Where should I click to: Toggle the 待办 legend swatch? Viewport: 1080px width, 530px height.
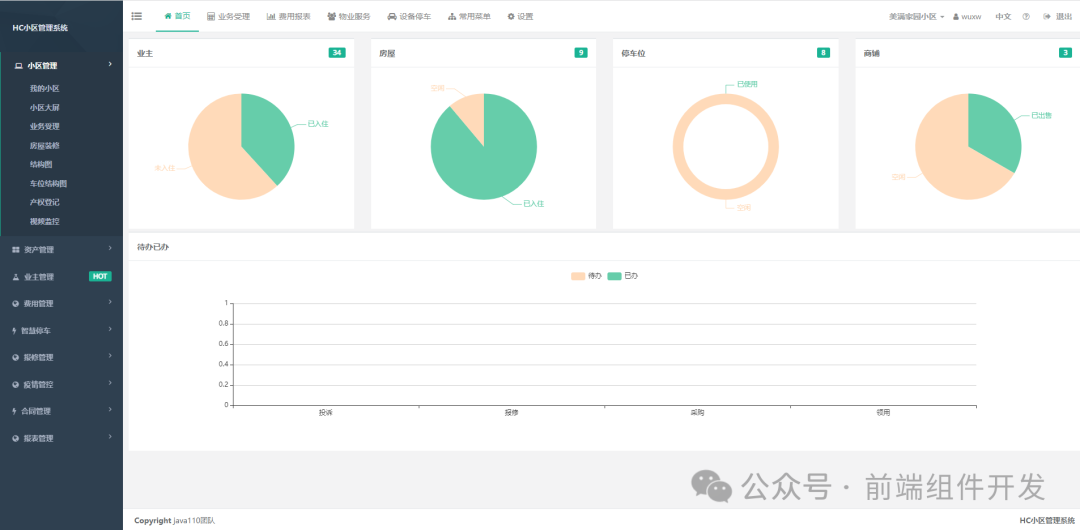578,276
